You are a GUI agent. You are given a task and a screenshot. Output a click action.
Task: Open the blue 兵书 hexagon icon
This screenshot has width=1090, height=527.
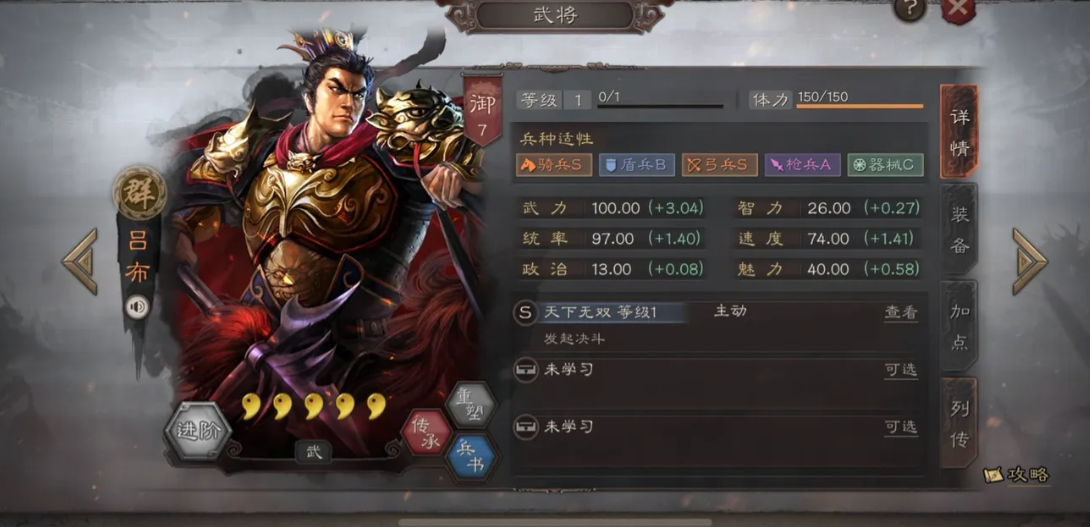[471, 457]
